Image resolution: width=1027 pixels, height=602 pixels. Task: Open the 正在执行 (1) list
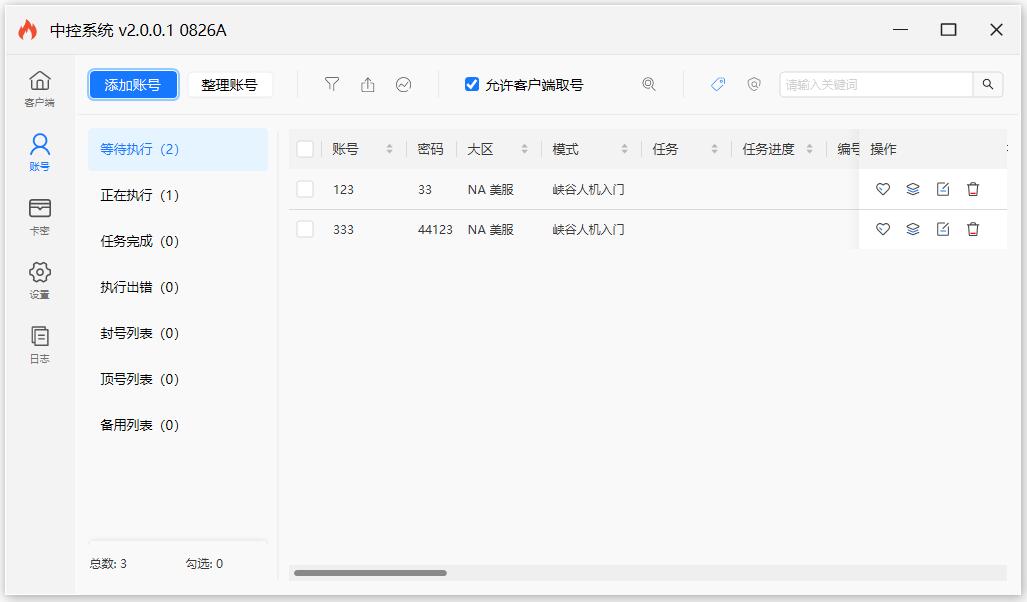[x=139, y=195]
